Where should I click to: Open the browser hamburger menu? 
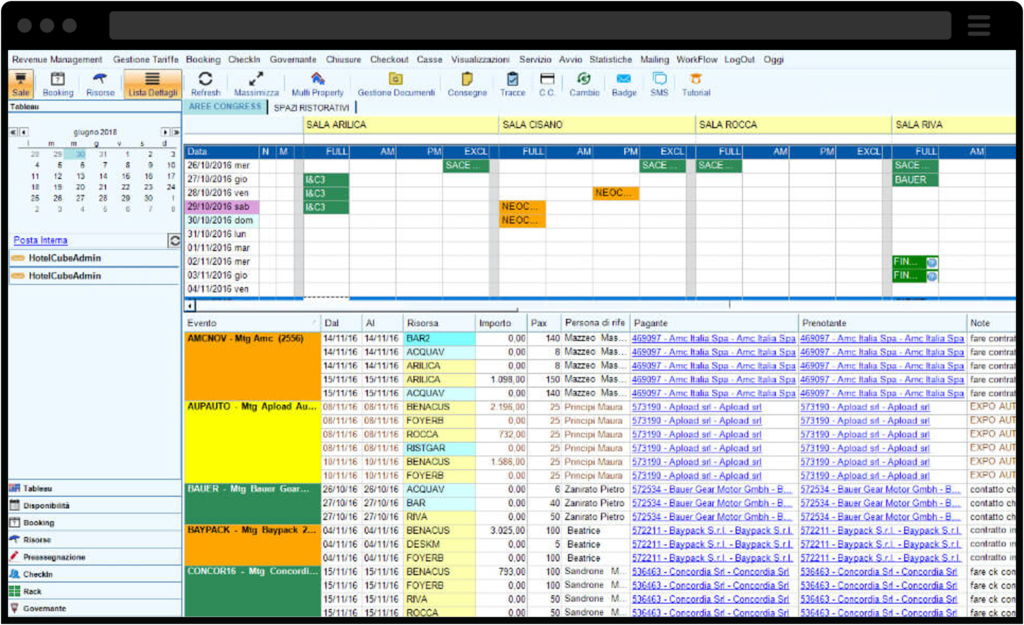pos(978,25)
